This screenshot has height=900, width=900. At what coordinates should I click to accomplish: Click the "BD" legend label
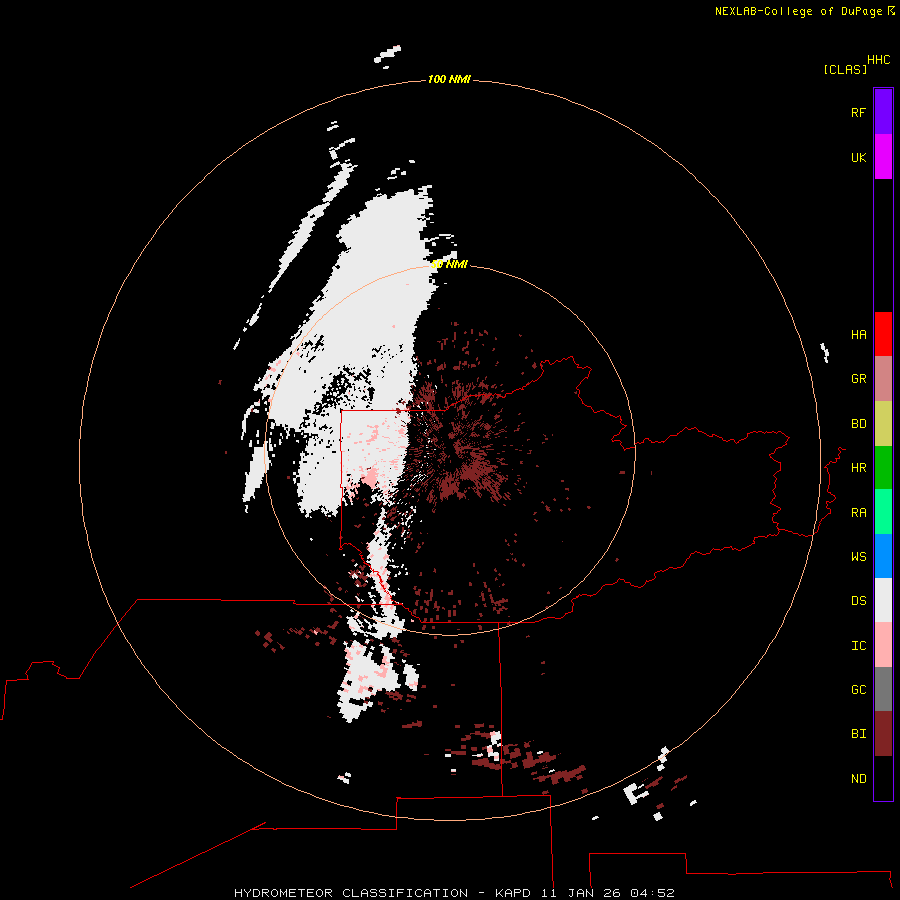858,424
